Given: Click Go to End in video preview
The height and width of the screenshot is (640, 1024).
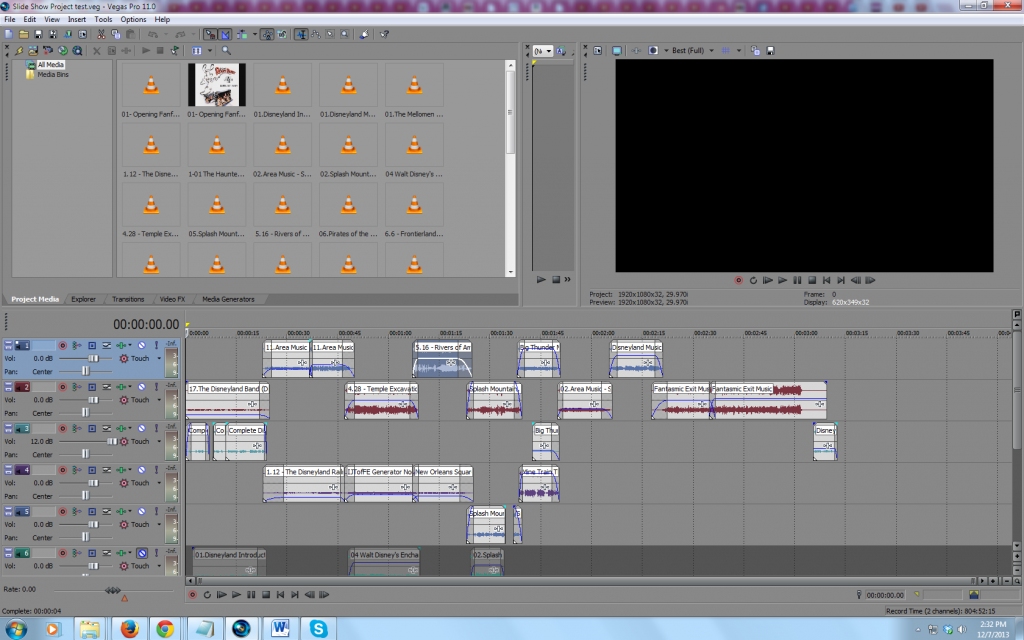Looking at the screenshot, I should [841, 280].
